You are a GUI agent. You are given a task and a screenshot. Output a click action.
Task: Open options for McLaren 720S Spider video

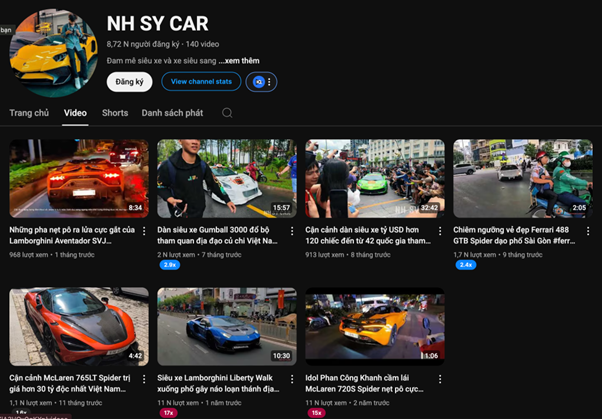point(440,379)
